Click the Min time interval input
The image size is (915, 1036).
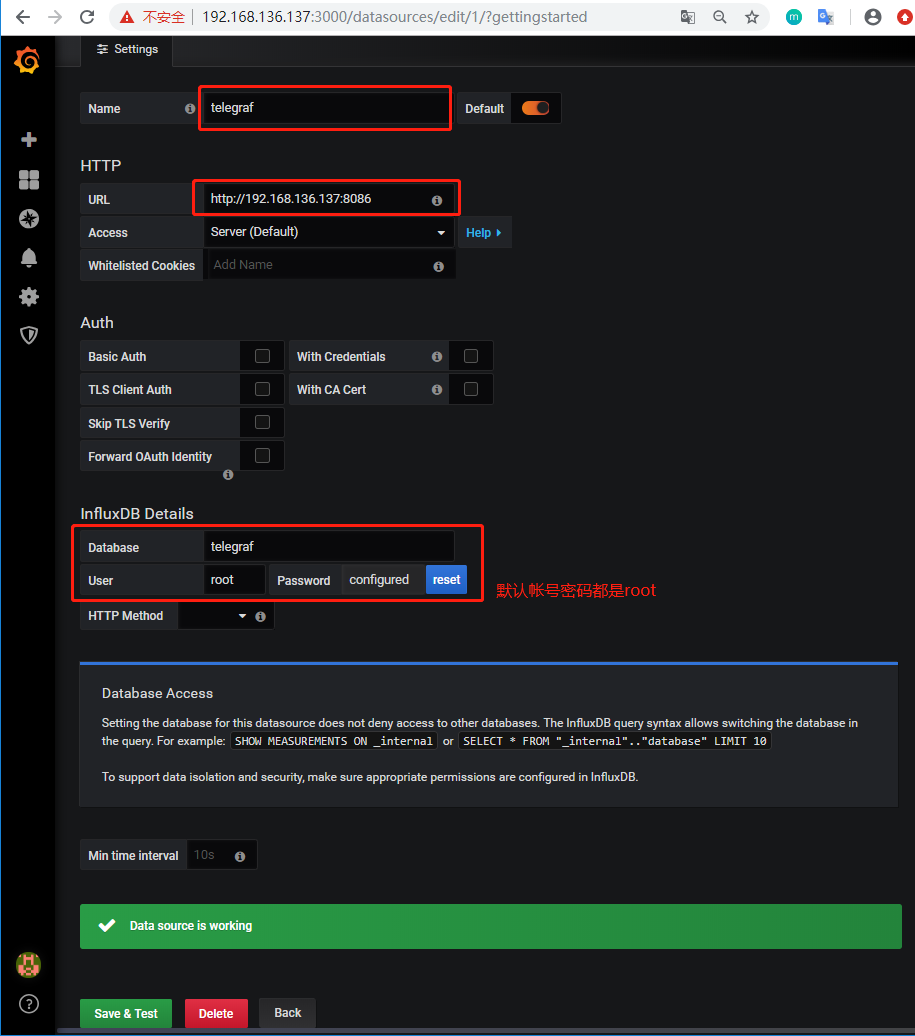click(222, 855)
